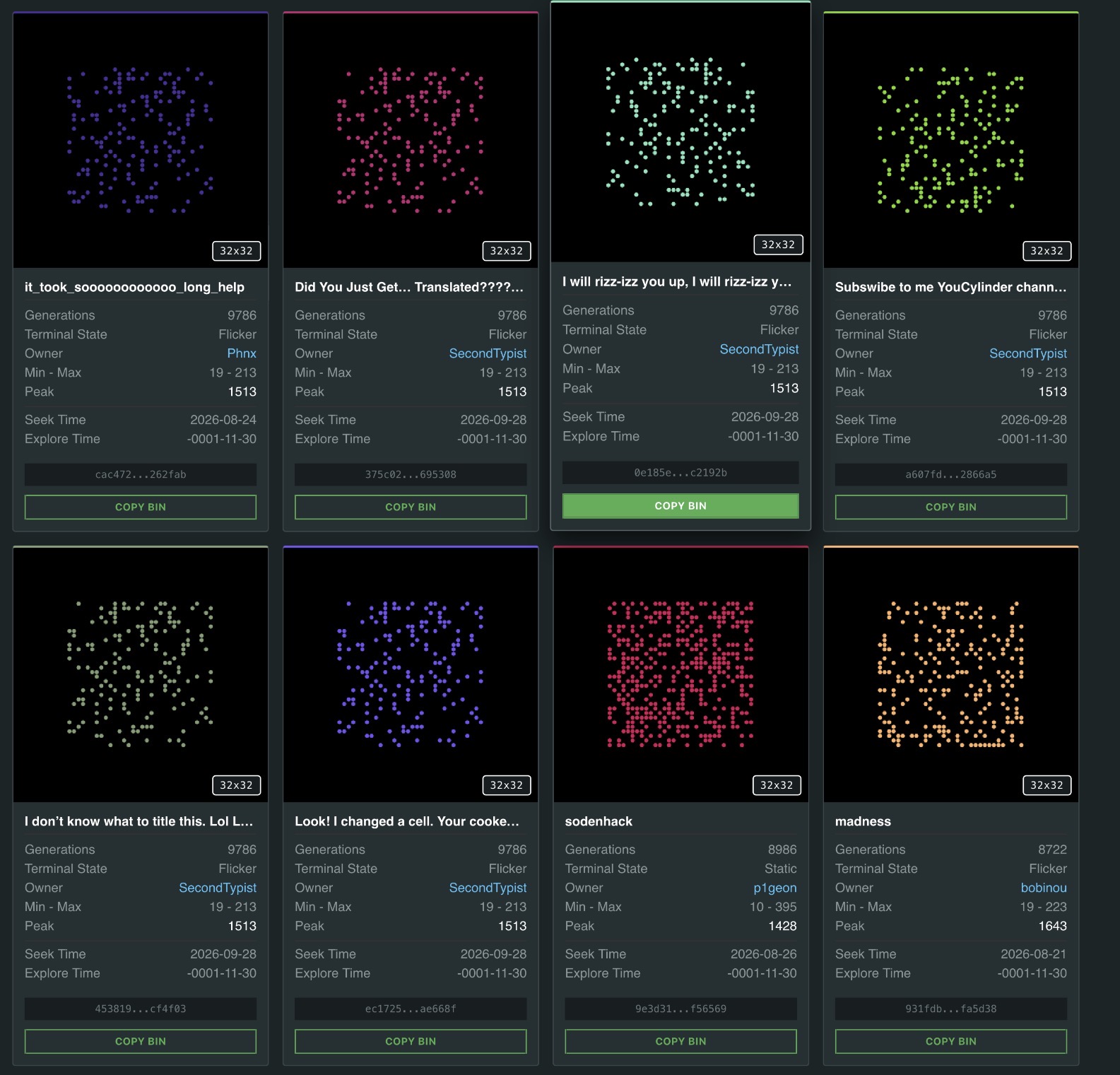Viewport: 1120px width, 1075px height.
Task: Click the 32x32 size badge on madness thumbnail
Action: 1047,785
